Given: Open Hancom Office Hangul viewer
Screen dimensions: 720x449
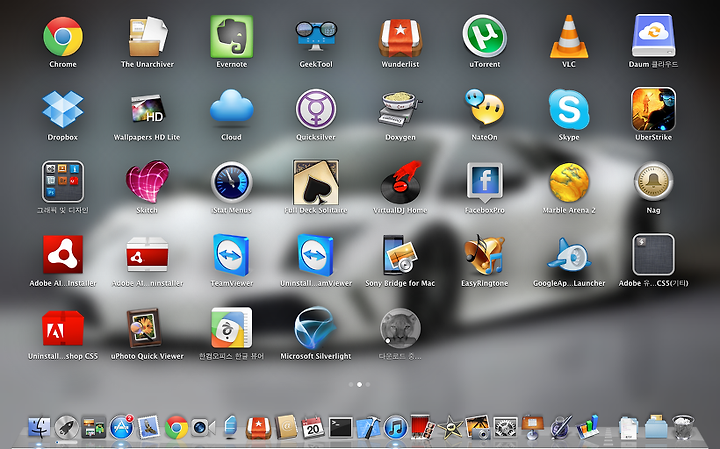Looking at the screenshot, I should (x=231, y=328).
